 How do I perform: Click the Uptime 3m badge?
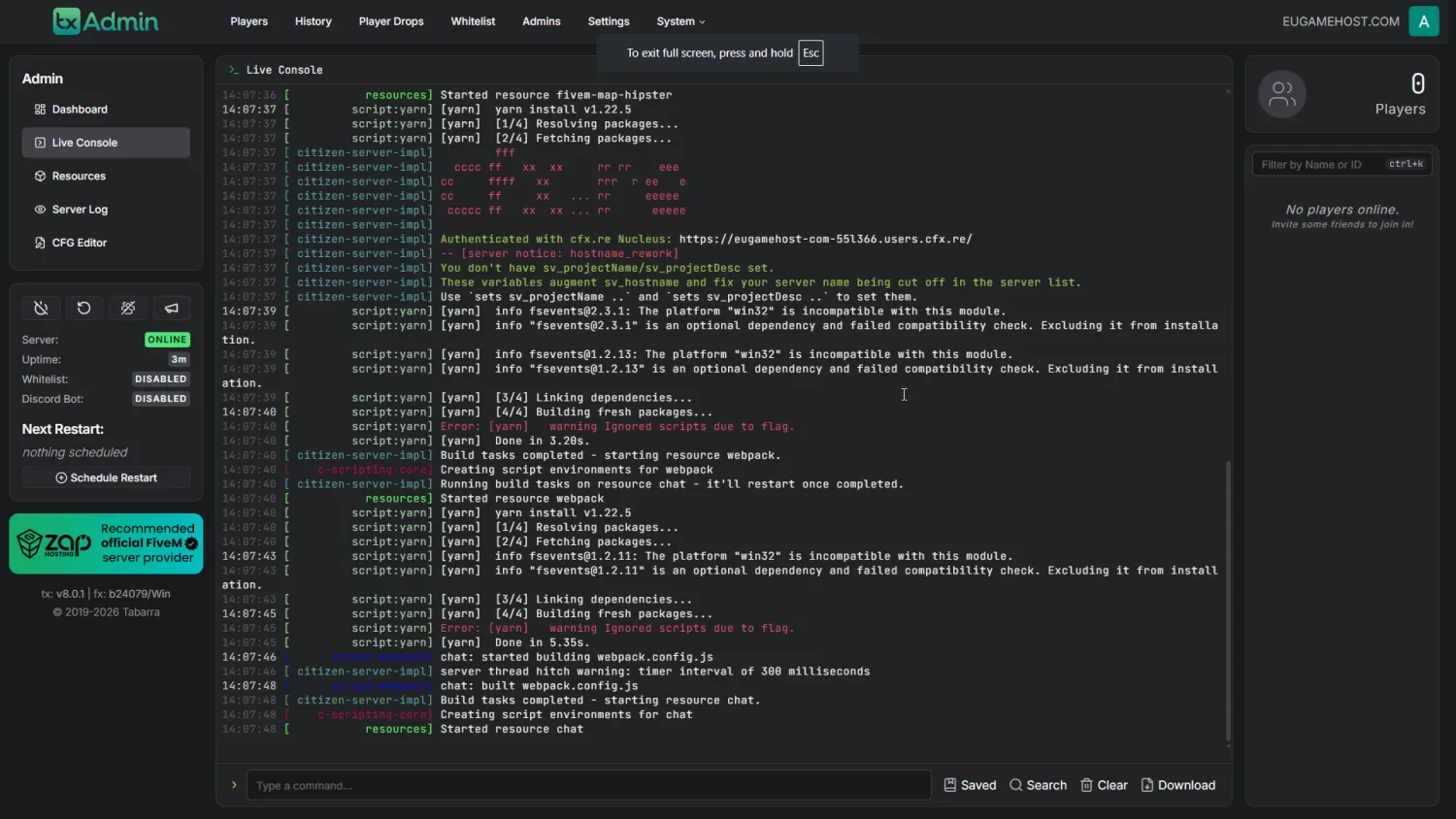point(179,359)
